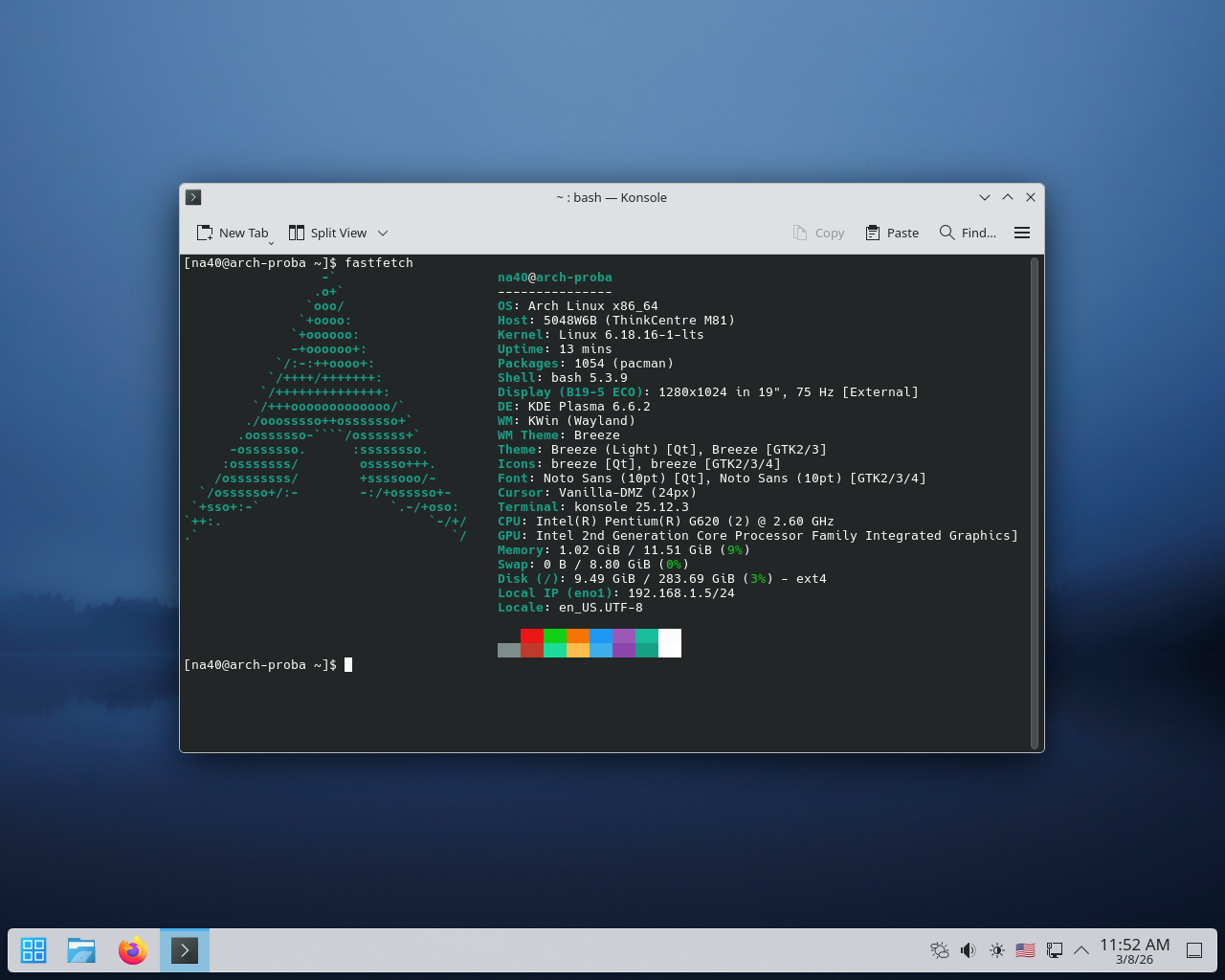
Task: Maximize the Konsole window
Action: tap(1008, 197)
